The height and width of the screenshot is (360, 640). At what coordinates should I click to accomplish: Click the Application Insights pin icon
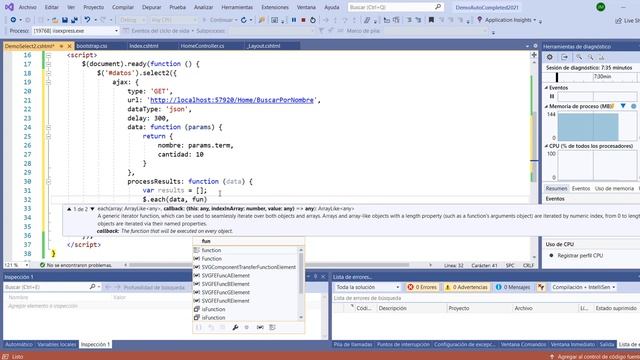(x=480, y=20)
